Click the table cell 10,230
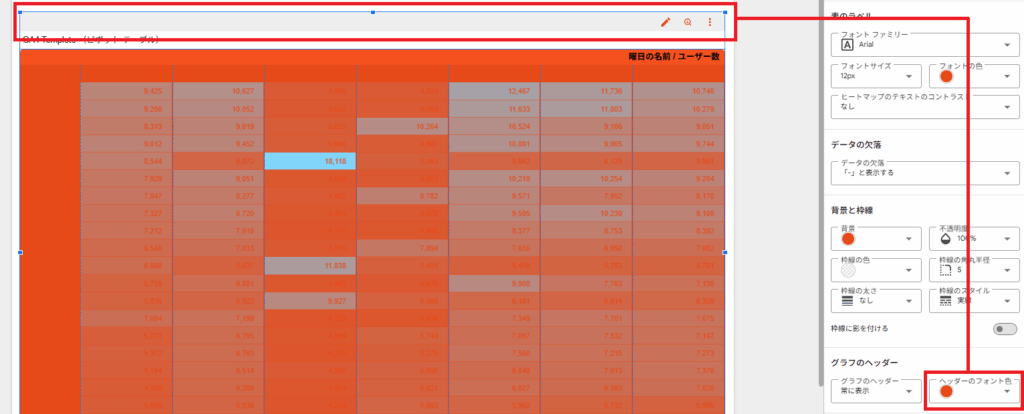The height and width of the screenshot is (414, 1024). coord(586,214)
